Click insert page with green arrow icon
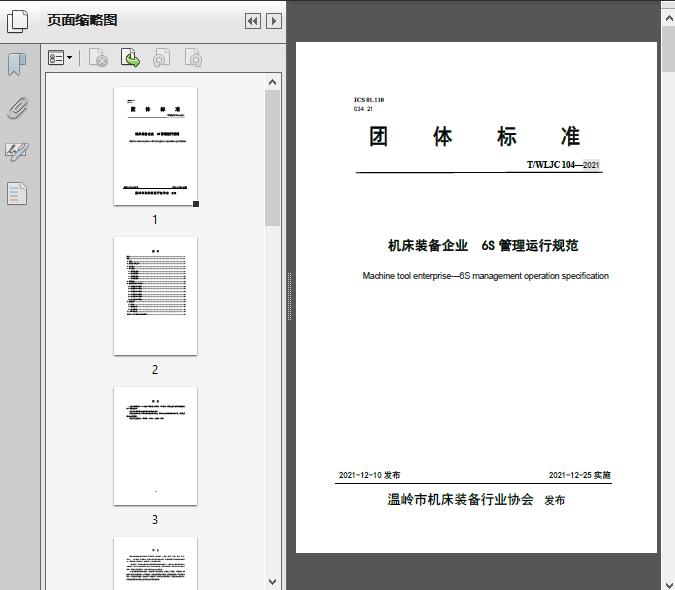675x590 pixels. pyautogui.click(x=130, y=58)
